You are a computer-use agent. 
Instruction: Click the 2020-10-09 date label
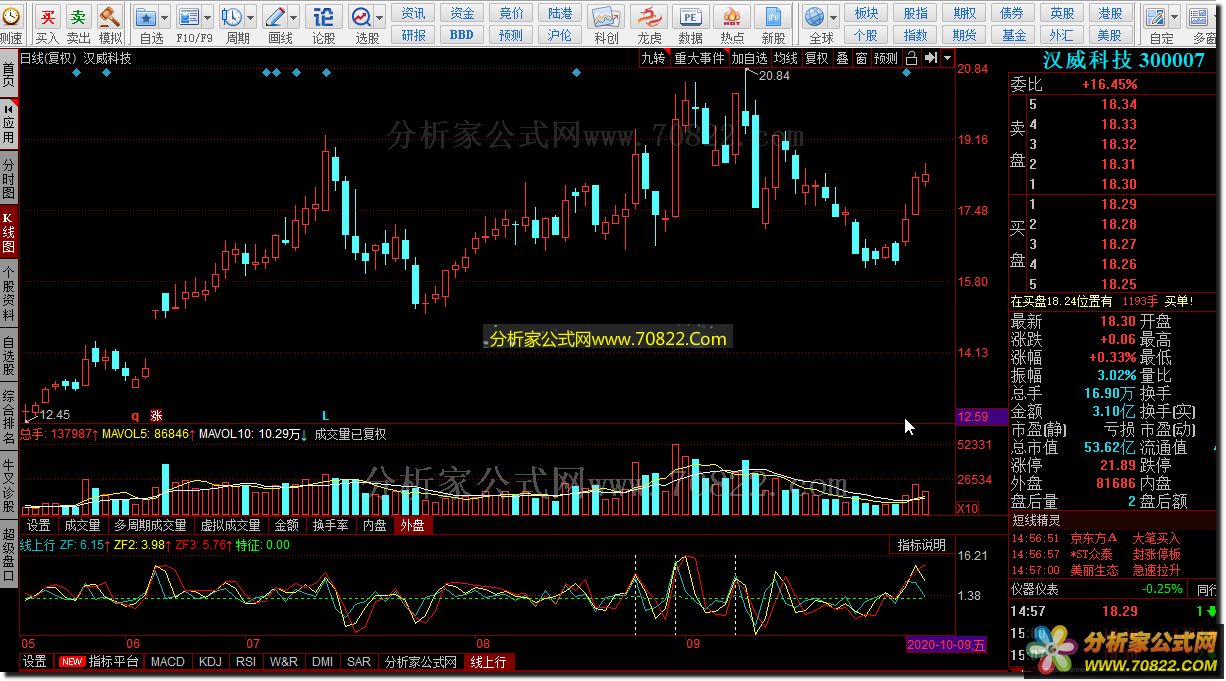[x=946, y=645]
